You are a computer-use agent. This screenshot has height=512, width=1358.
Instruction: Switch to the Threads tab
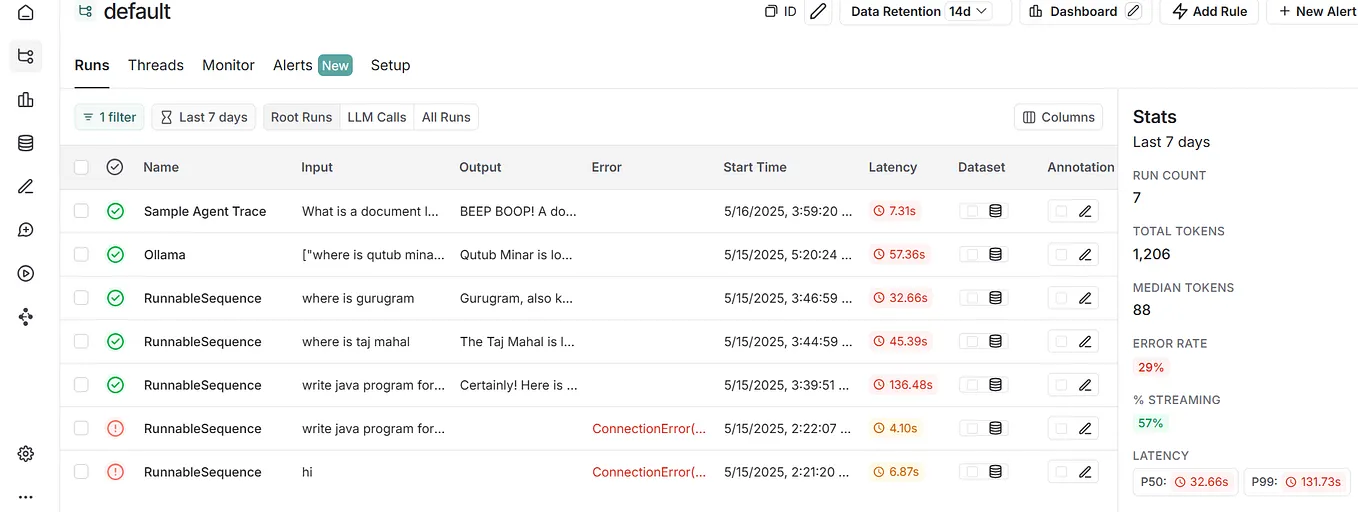click(156, 65)
